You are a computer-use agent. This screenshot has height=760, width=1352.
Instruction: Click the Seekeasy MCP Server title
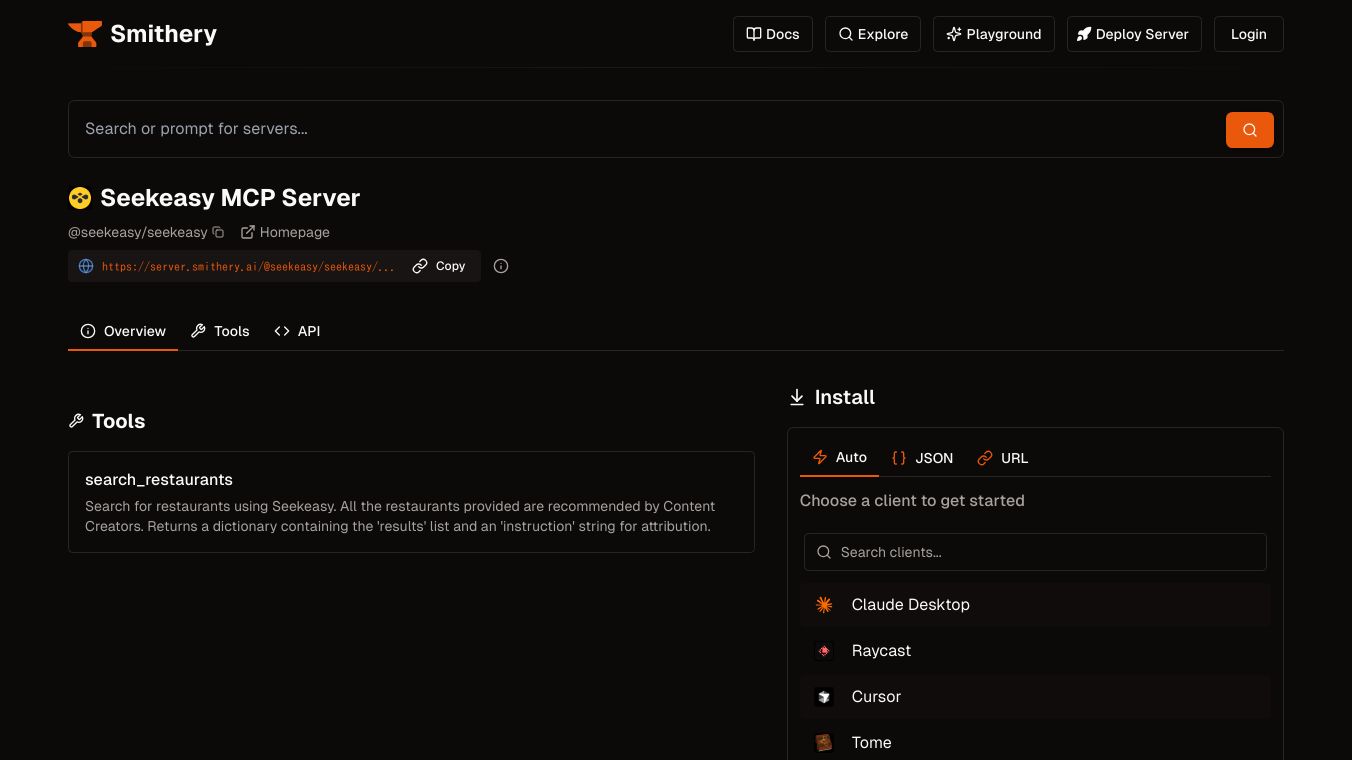tap(230, 198)
